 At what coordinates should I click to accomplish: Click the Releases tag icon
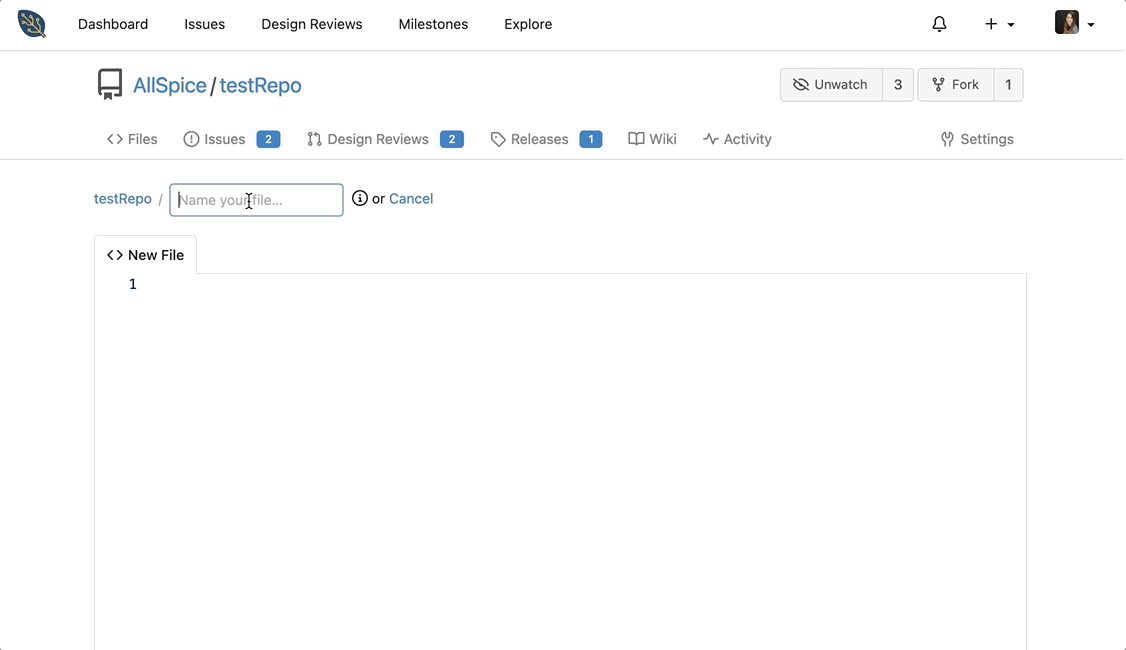coord(498,139)
